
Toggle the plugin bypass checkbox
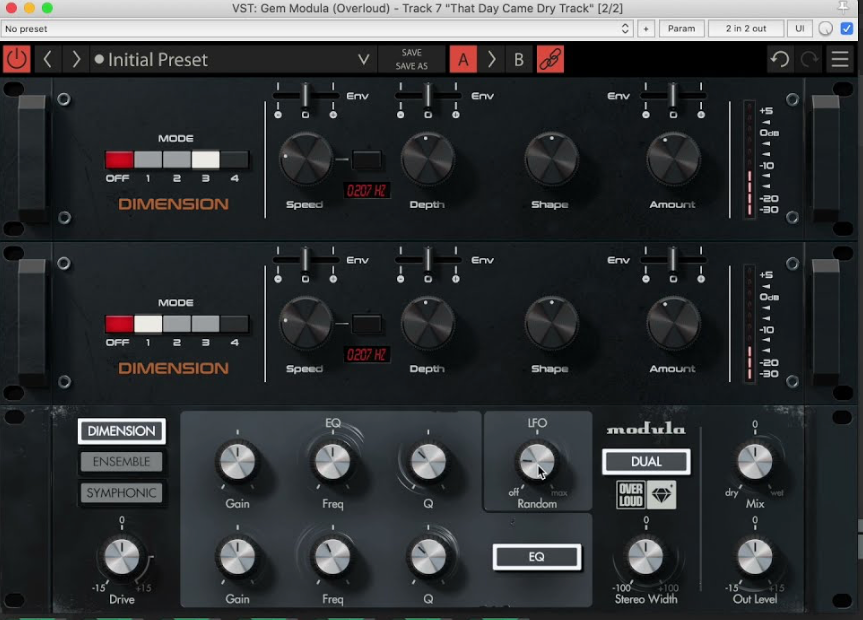coord(846,29)
